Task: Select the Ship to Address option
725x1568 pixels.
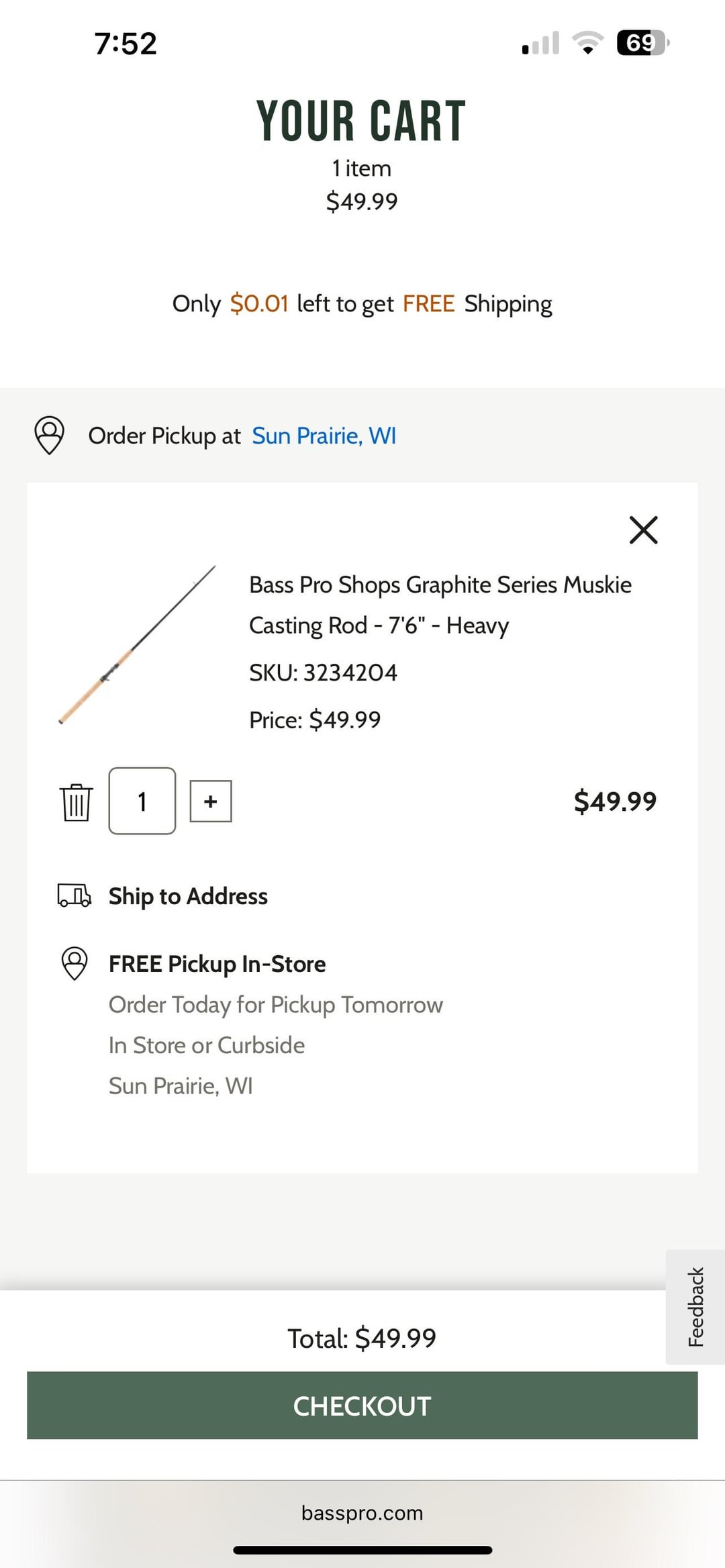Action: pyautogui.click(x=188, y=896)
